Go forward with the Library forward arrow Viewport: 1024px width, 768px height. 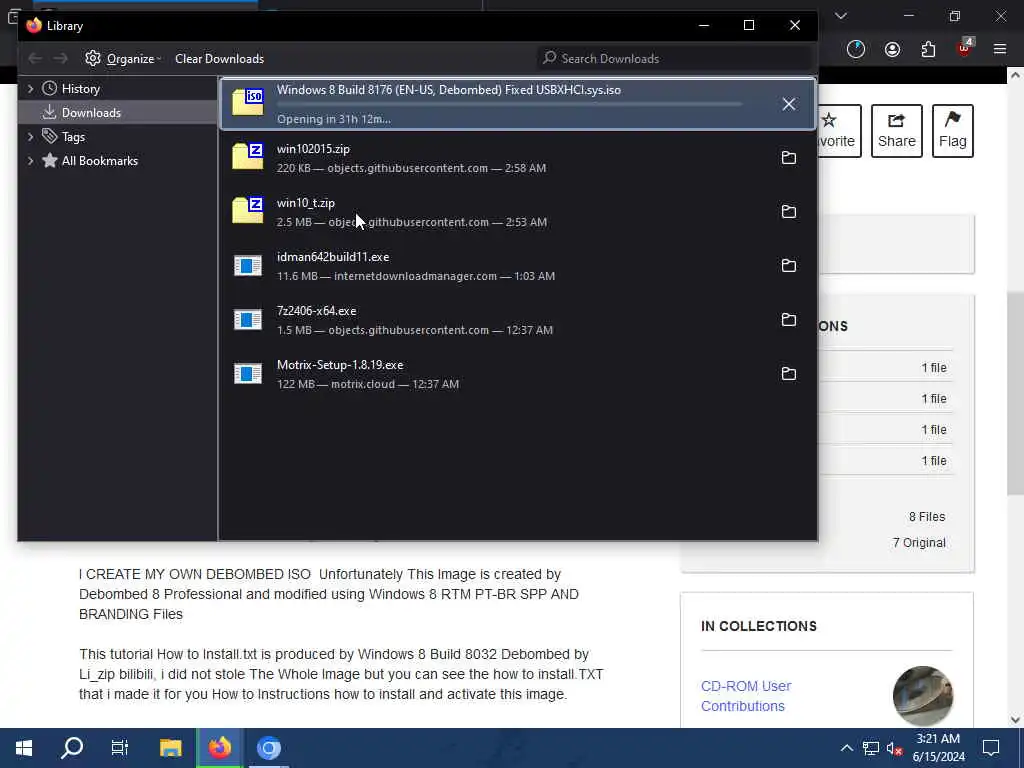pos(61,59)
